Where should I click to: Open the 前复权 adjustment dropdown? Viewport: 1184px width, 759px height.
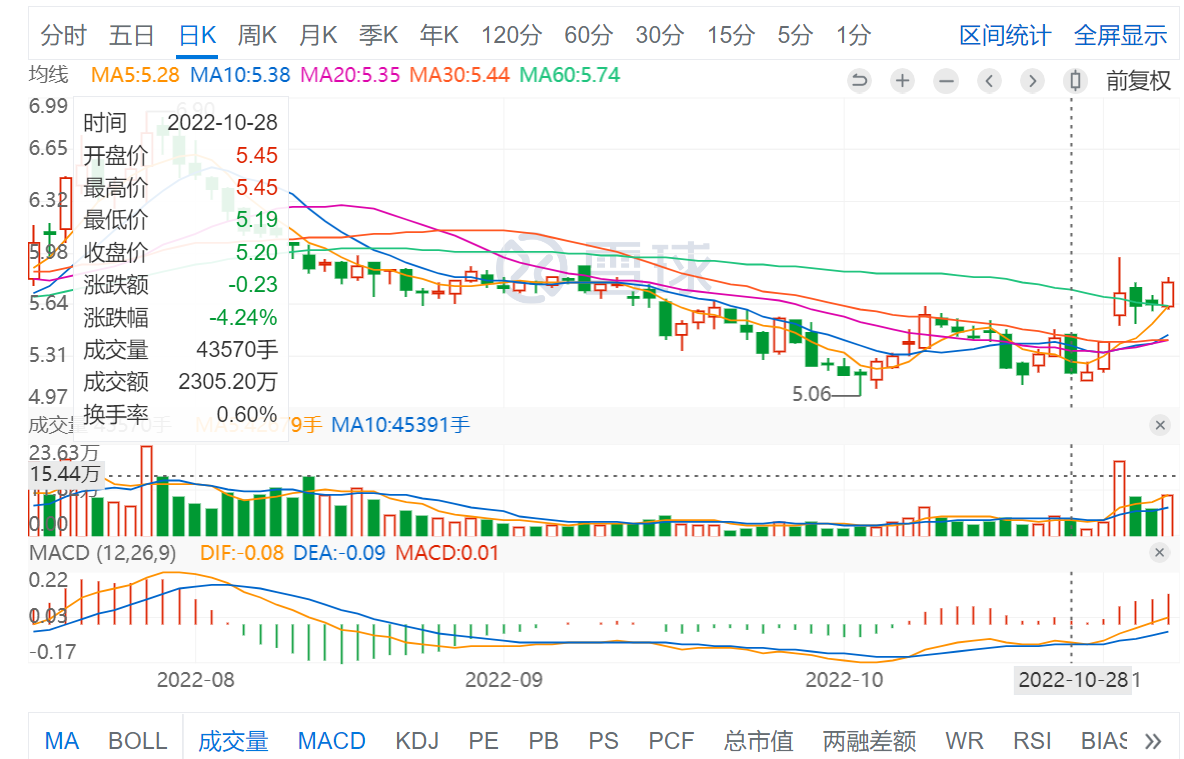point(1138,81)
